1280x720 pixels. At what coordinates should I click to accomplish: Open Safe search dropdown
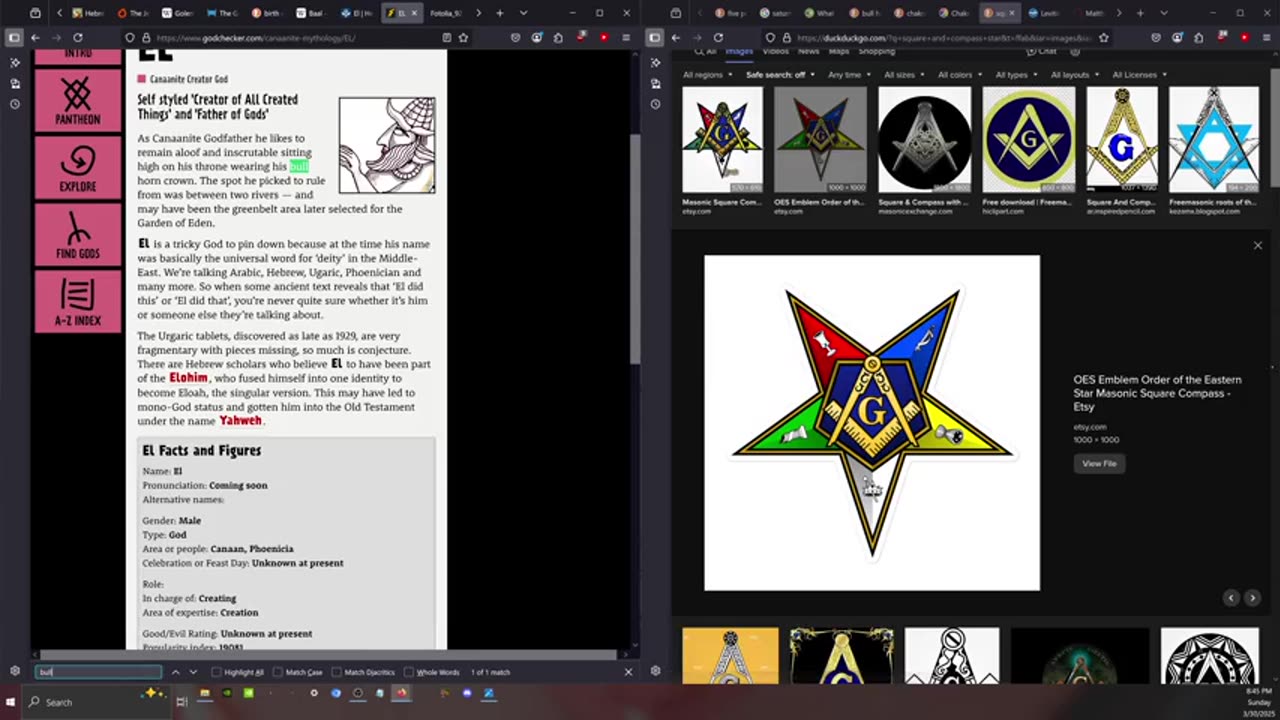click(x=780, y=75)
